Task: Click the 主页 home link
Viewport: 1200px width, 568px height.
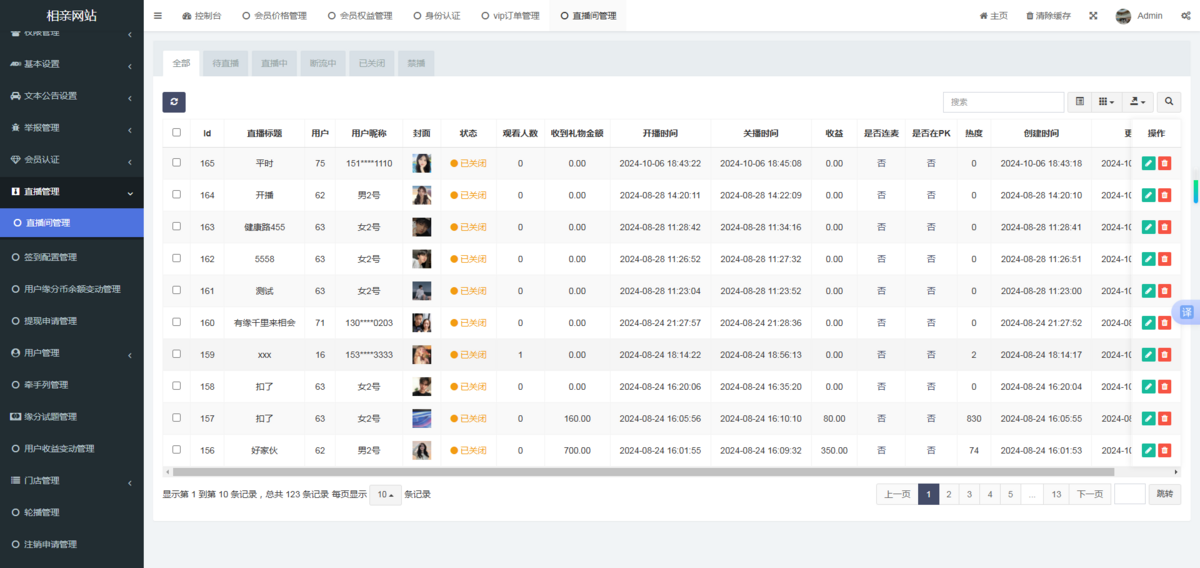Action: 993,16
